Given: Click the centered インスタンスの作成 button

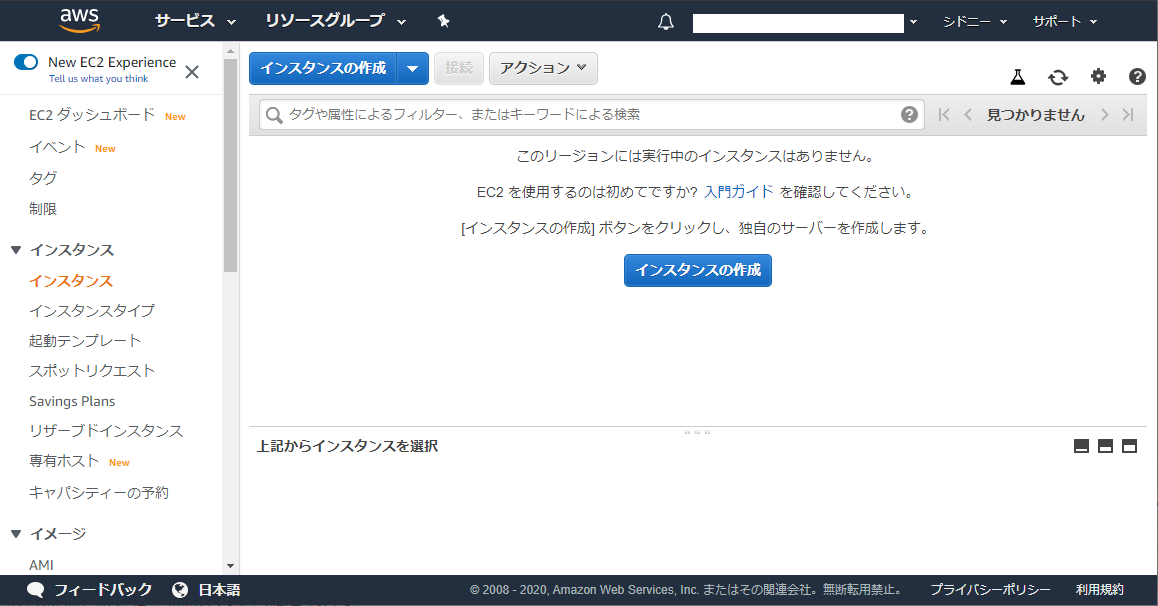Looking at the screenshot, I should coord(698,270).
